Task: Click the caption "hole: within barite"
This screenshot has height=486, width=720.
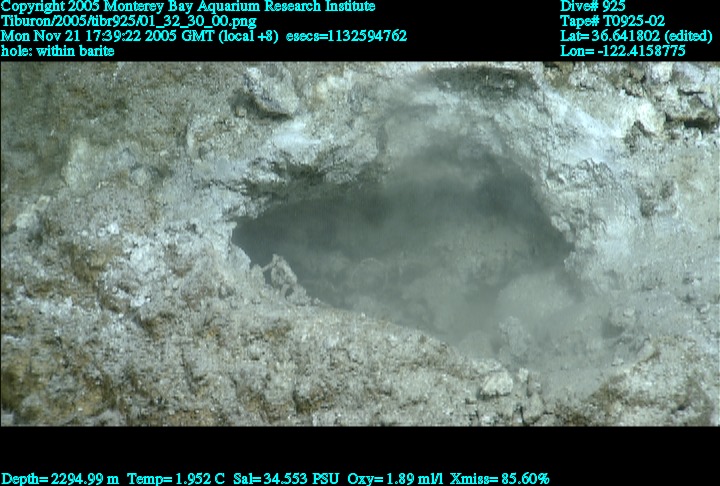Action: (57, 51)
